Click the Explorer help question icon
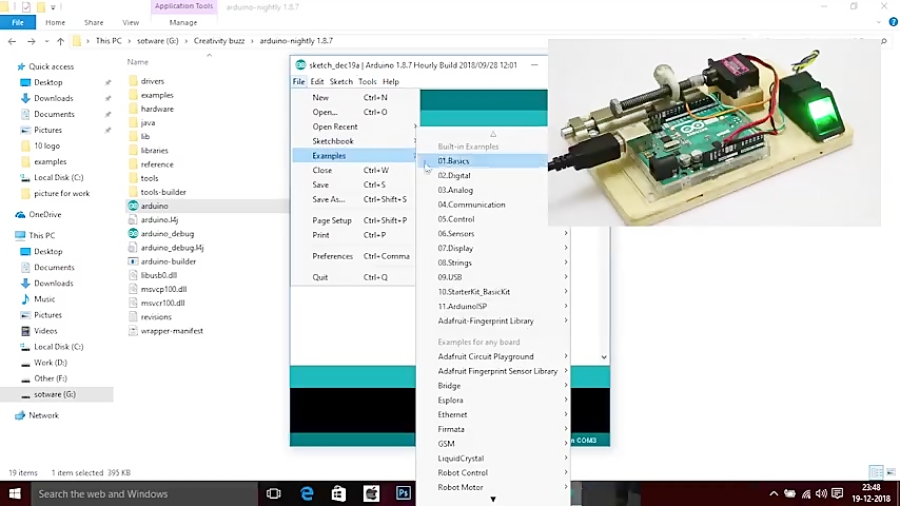900x506 pixels. coord(893,22)
